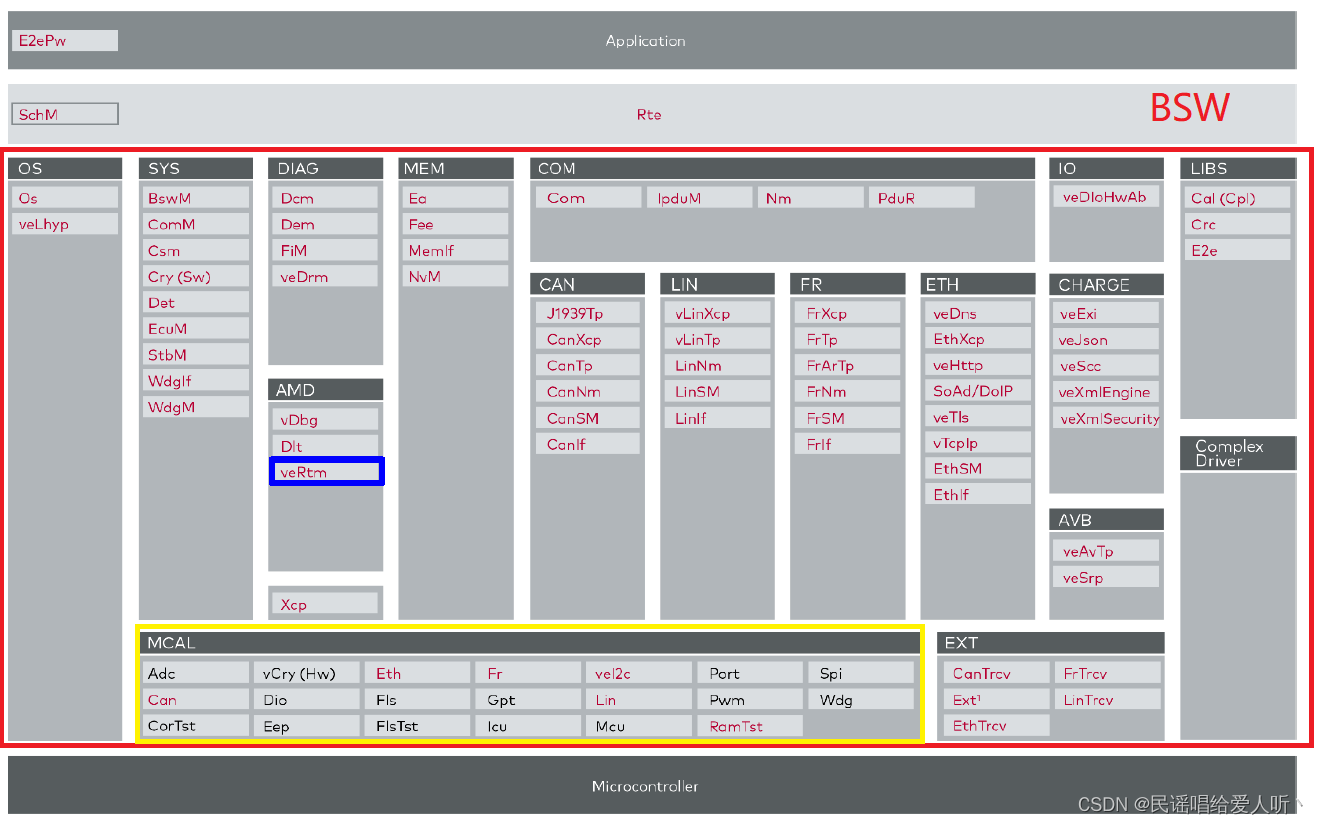This screenshot has height=825, width=1318.
Task: Click the EcuM module box
Action: pos(196,328)
